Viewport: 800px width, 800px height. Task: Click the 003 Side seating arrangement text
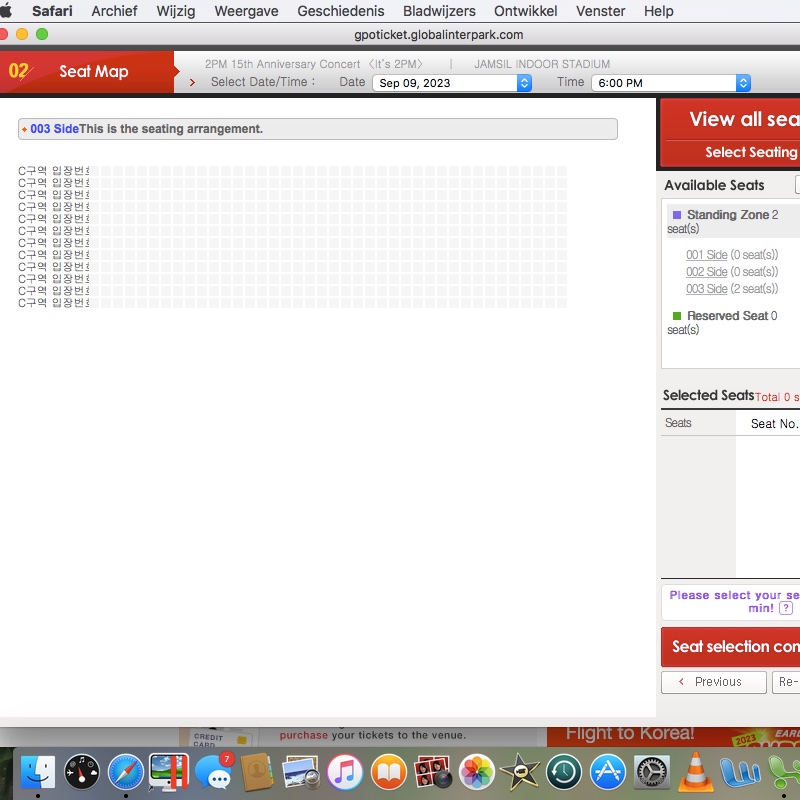[146, 129]
